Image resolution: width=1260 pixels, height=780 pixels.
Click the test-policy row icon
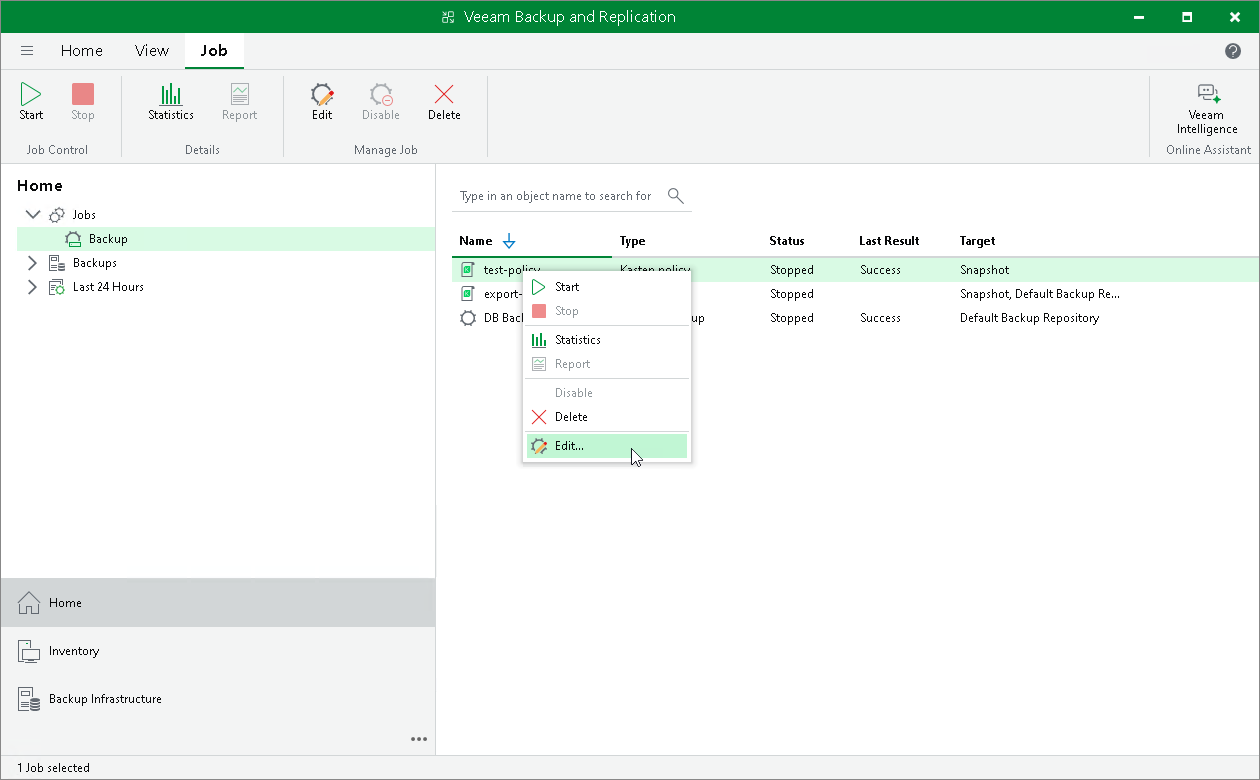coord(468,270)
